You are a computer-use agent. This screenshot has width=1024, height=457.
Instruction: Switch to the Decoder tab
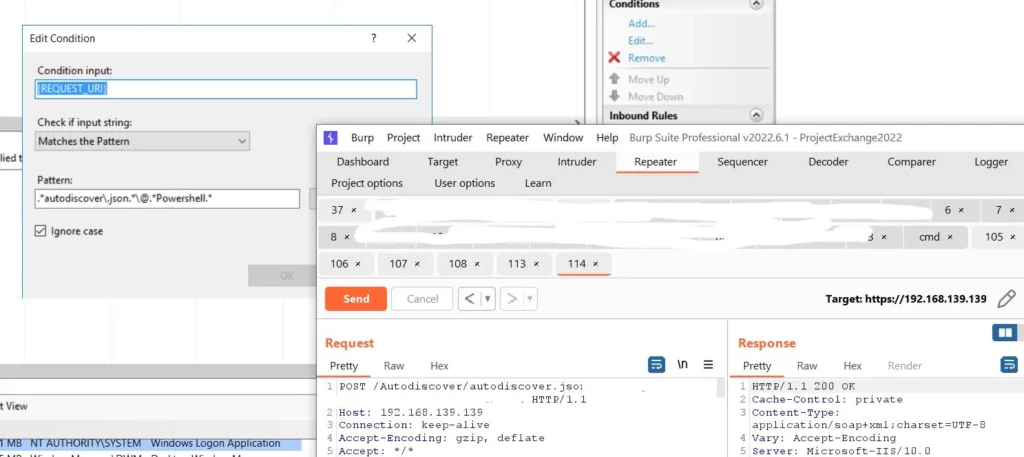tap(828, 162)
